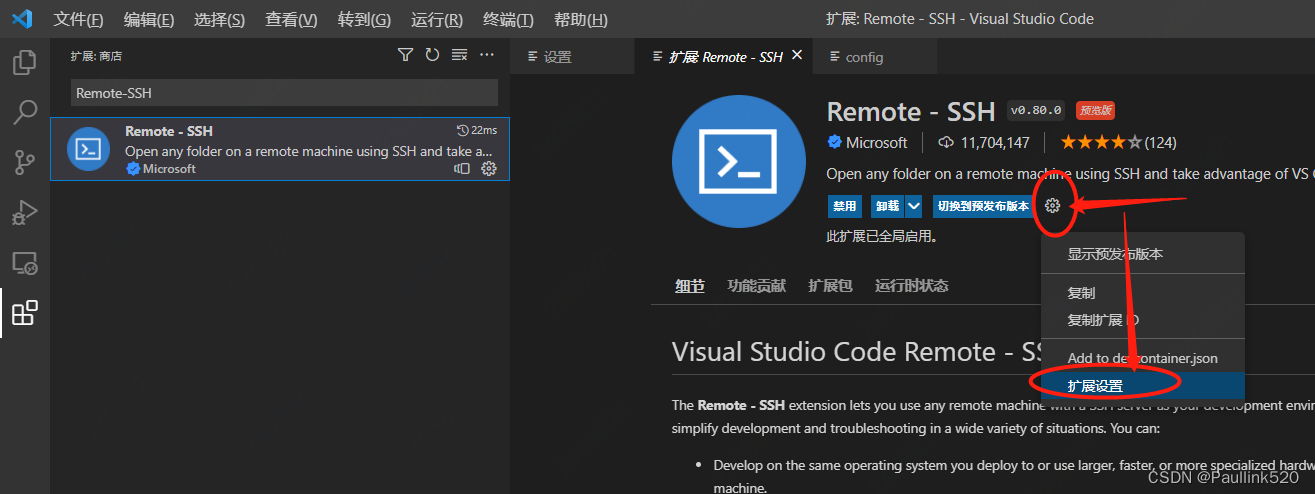
Task: Select the 细节 details tab
Action: pyautogui.click(x=689, y=286)
